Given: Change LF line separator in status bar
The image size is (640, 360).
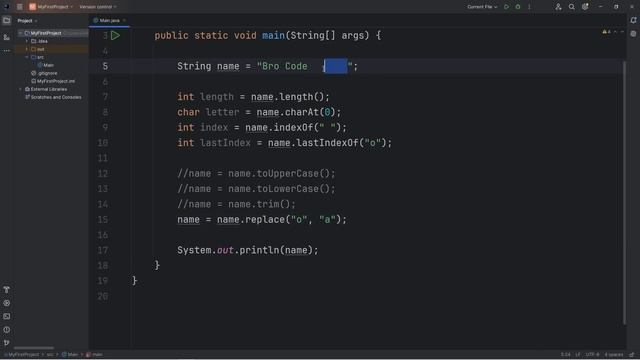Looking at the screenshot, I should pyautogui.click(x=578, y=355).
